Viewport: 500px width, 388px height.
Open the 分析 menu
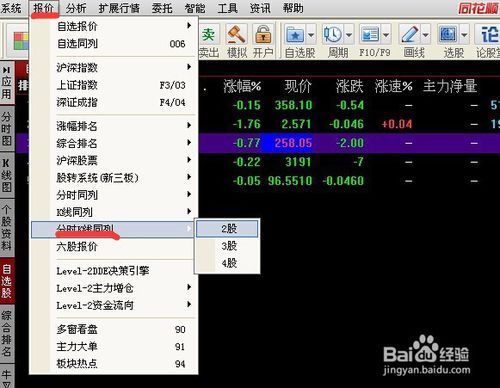click(x=76, y=8)
